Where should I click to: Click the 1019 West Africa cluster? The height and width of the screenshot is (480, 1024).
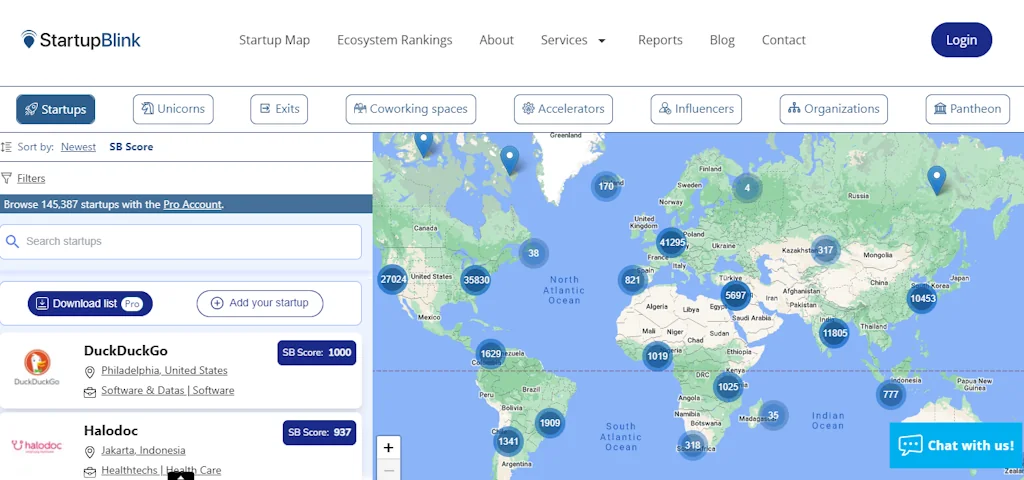658,357
